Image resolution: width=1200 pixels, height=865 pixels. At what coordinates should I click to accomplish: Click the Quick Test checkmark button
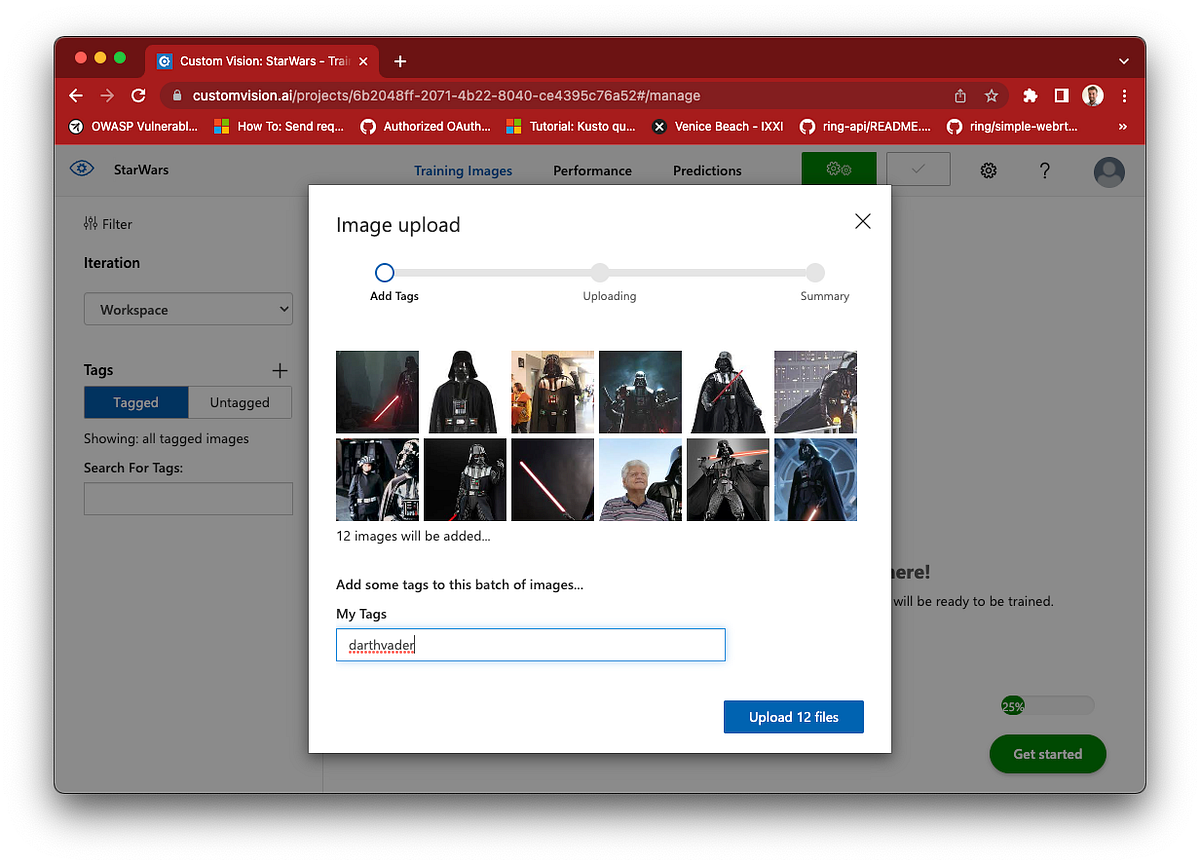click(x=918, y=169)
